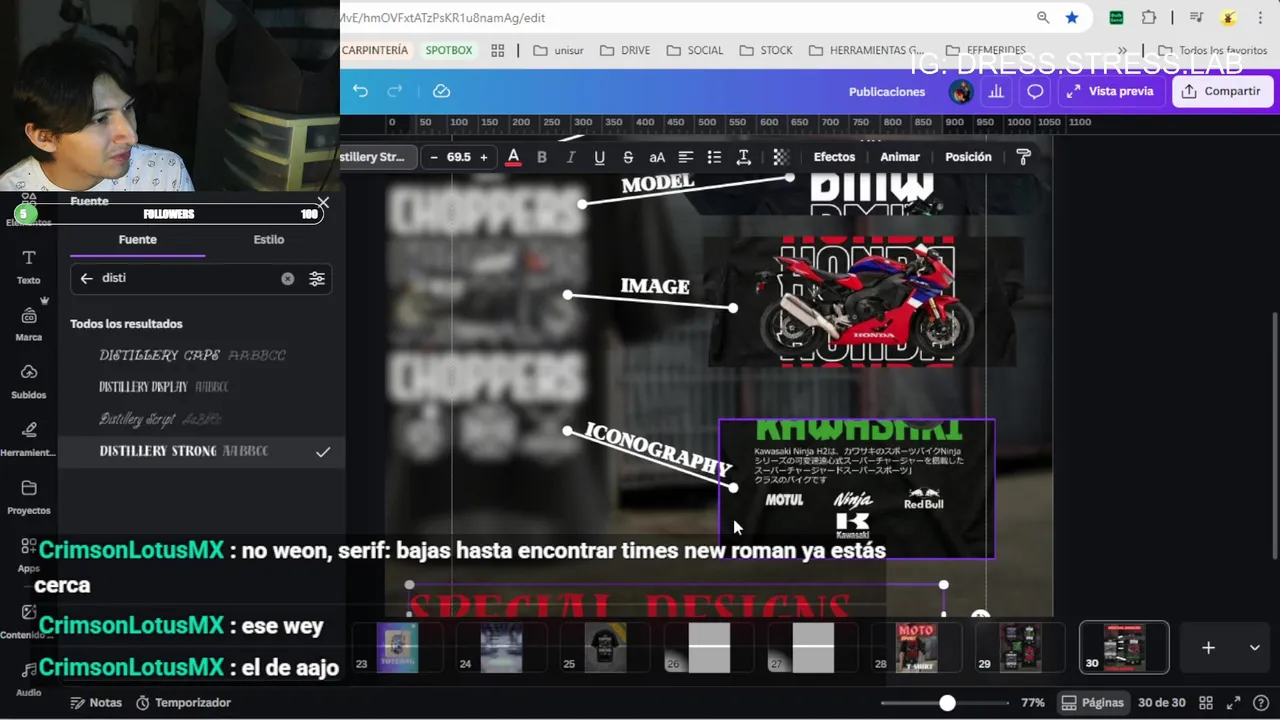Viewport: 1280px width, 720px height.
Task: Open the STOCK bookmarks folder
Action: pos(766,50)
